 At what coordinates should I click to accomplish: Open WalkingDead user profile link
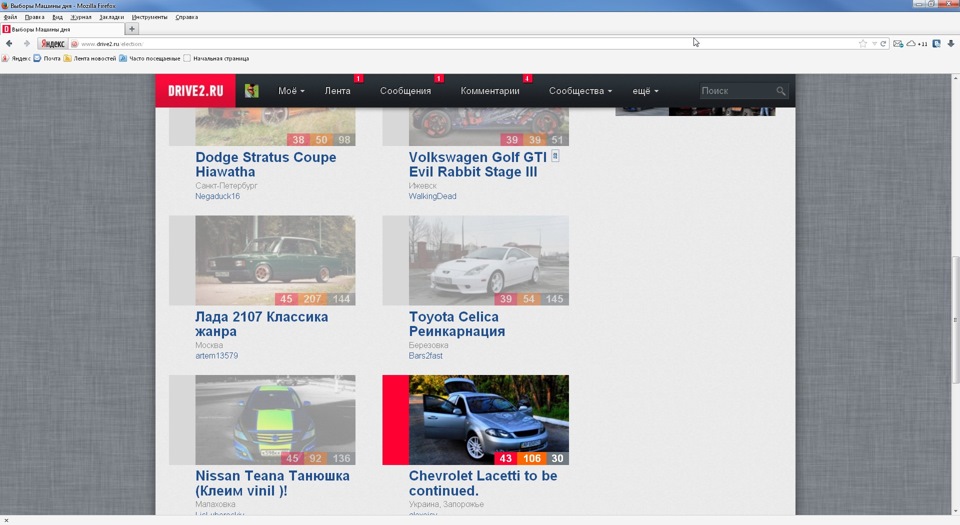coord(432,196)
